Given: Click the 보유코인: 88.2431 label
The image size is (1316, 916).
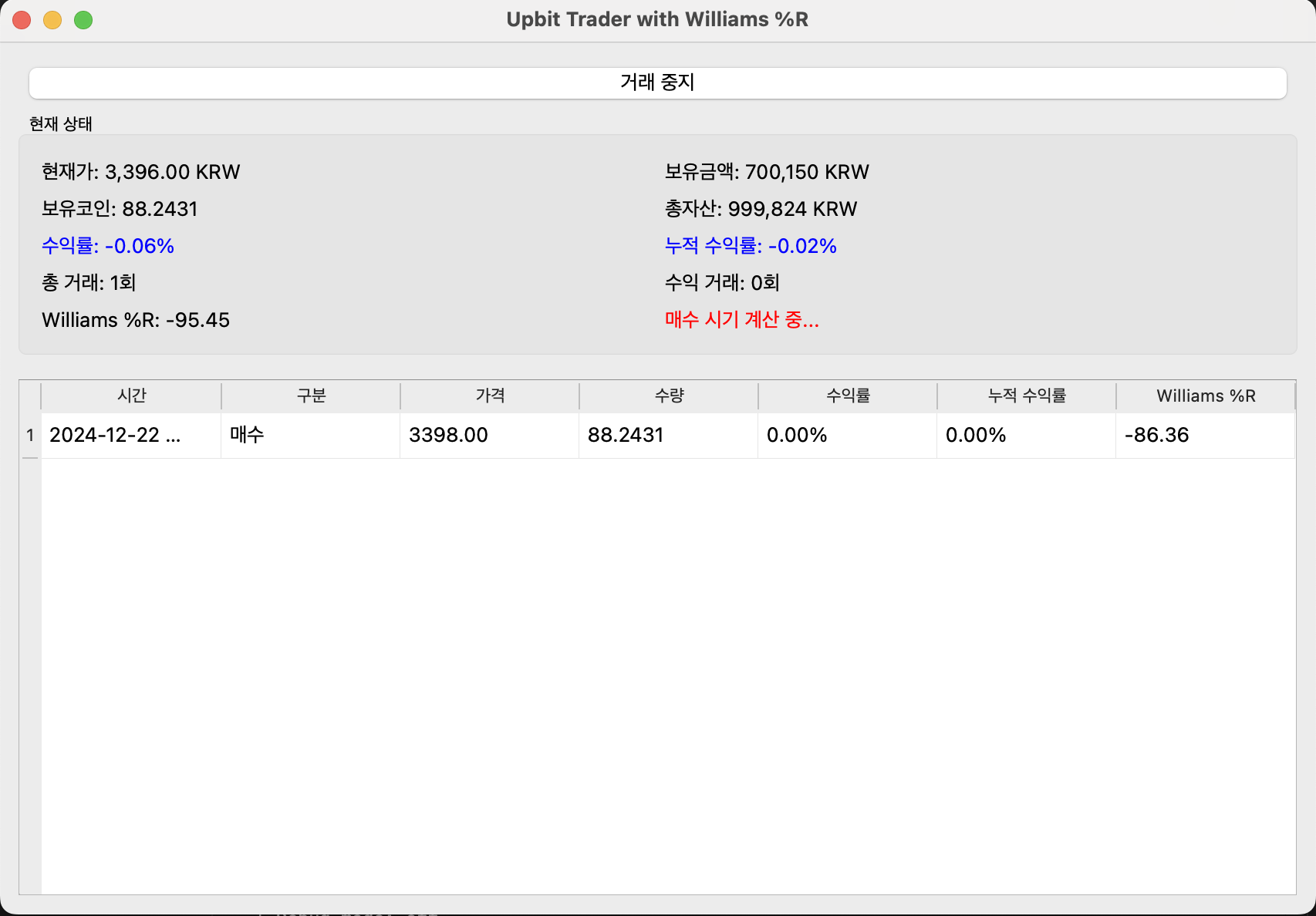Looking at the screenshot, I should coord(120,208).
